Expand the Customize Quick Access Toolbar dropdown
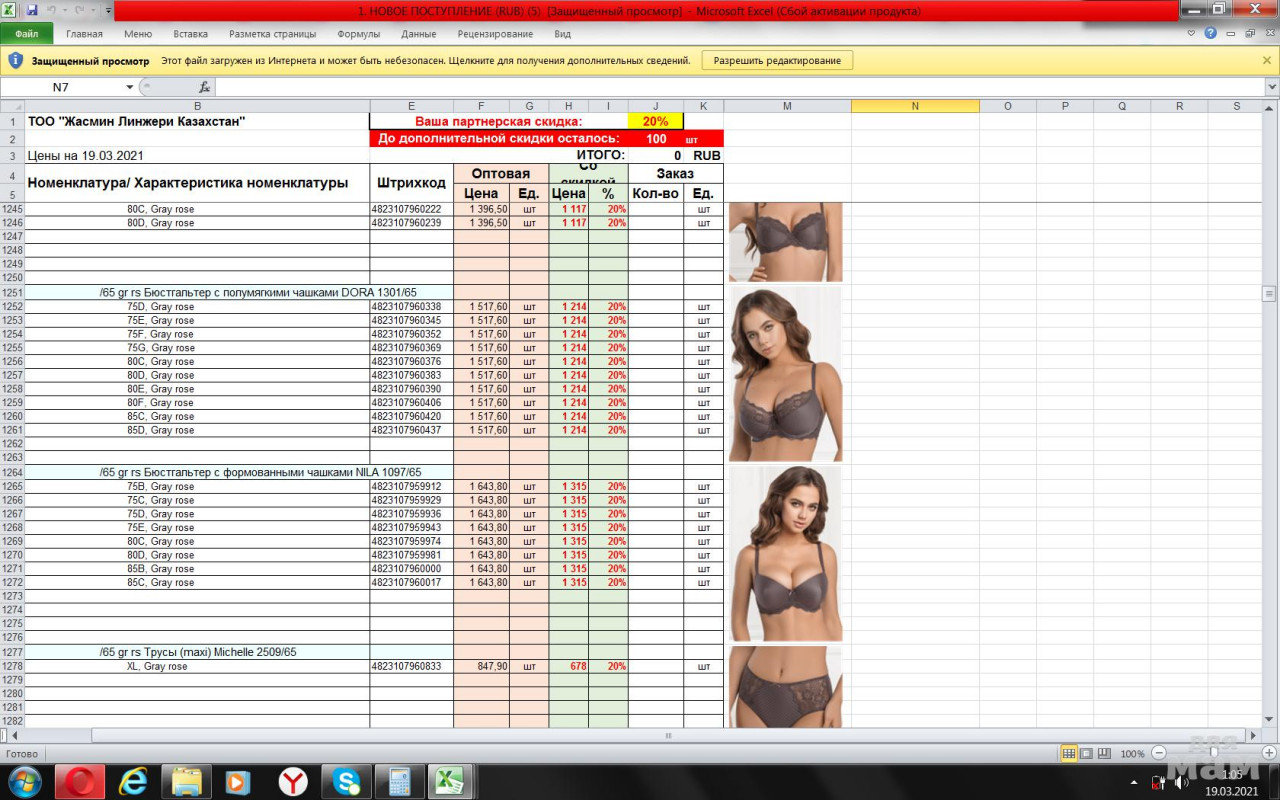 (108, 10)
